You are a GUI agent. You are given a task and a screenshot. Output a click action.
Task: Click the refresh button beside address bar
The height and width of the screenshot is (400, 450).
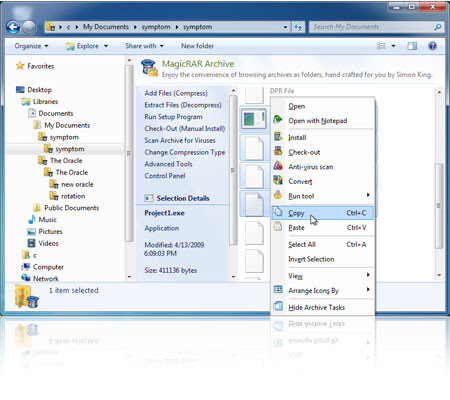point(298,27)
